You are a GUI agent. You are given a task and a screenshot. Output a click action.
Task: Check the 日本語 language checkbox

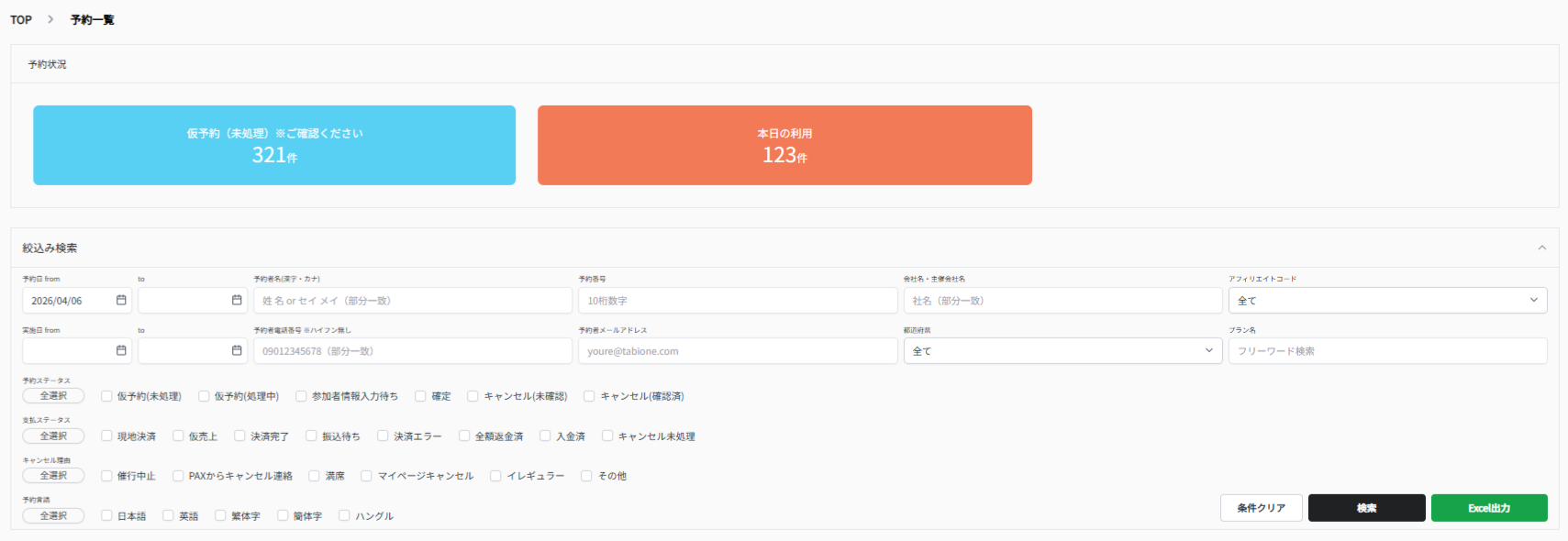(106, 516)
